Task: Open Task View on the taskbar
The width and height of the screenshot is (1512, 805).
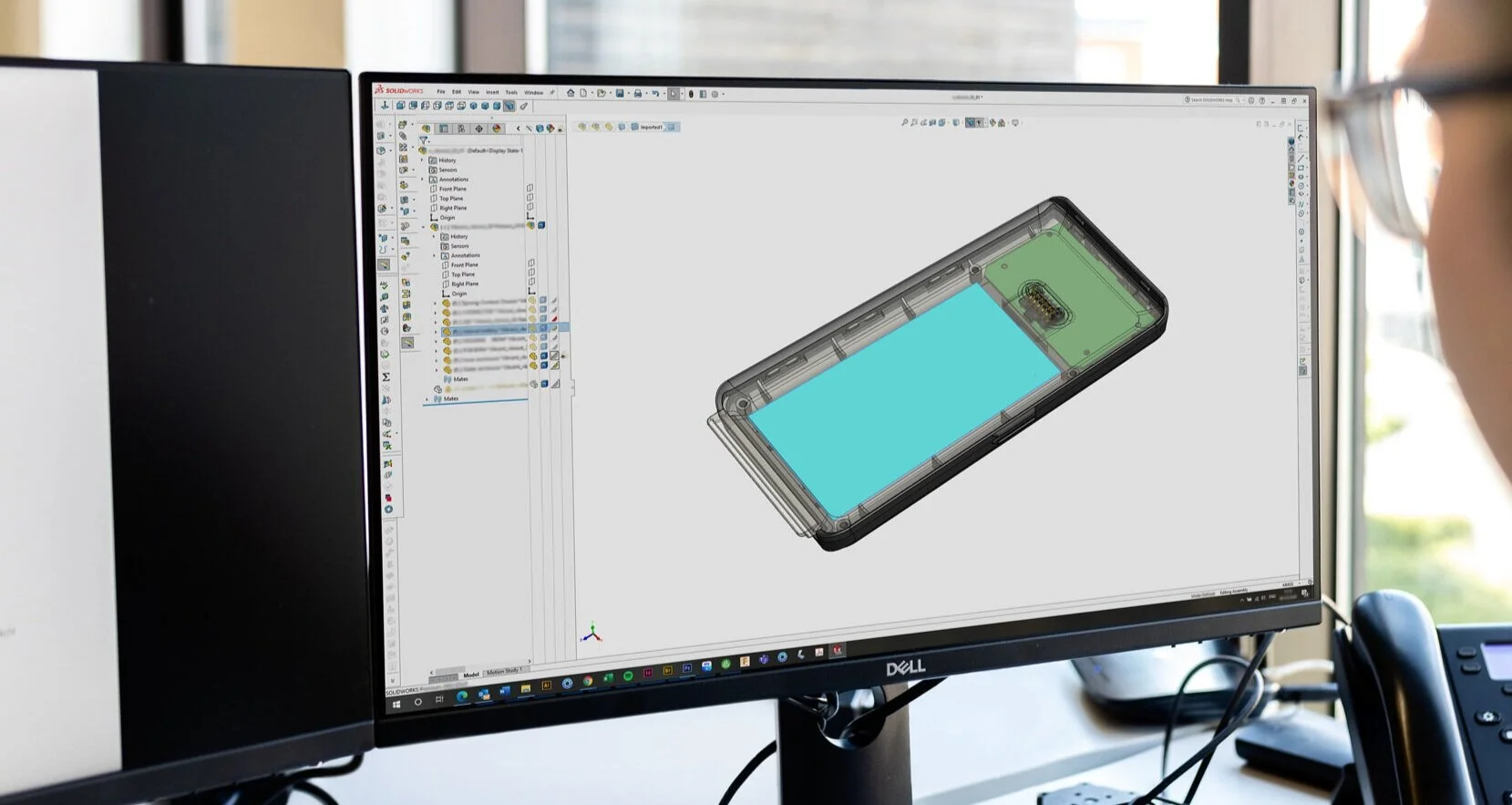Action: (x=439, y=699)
